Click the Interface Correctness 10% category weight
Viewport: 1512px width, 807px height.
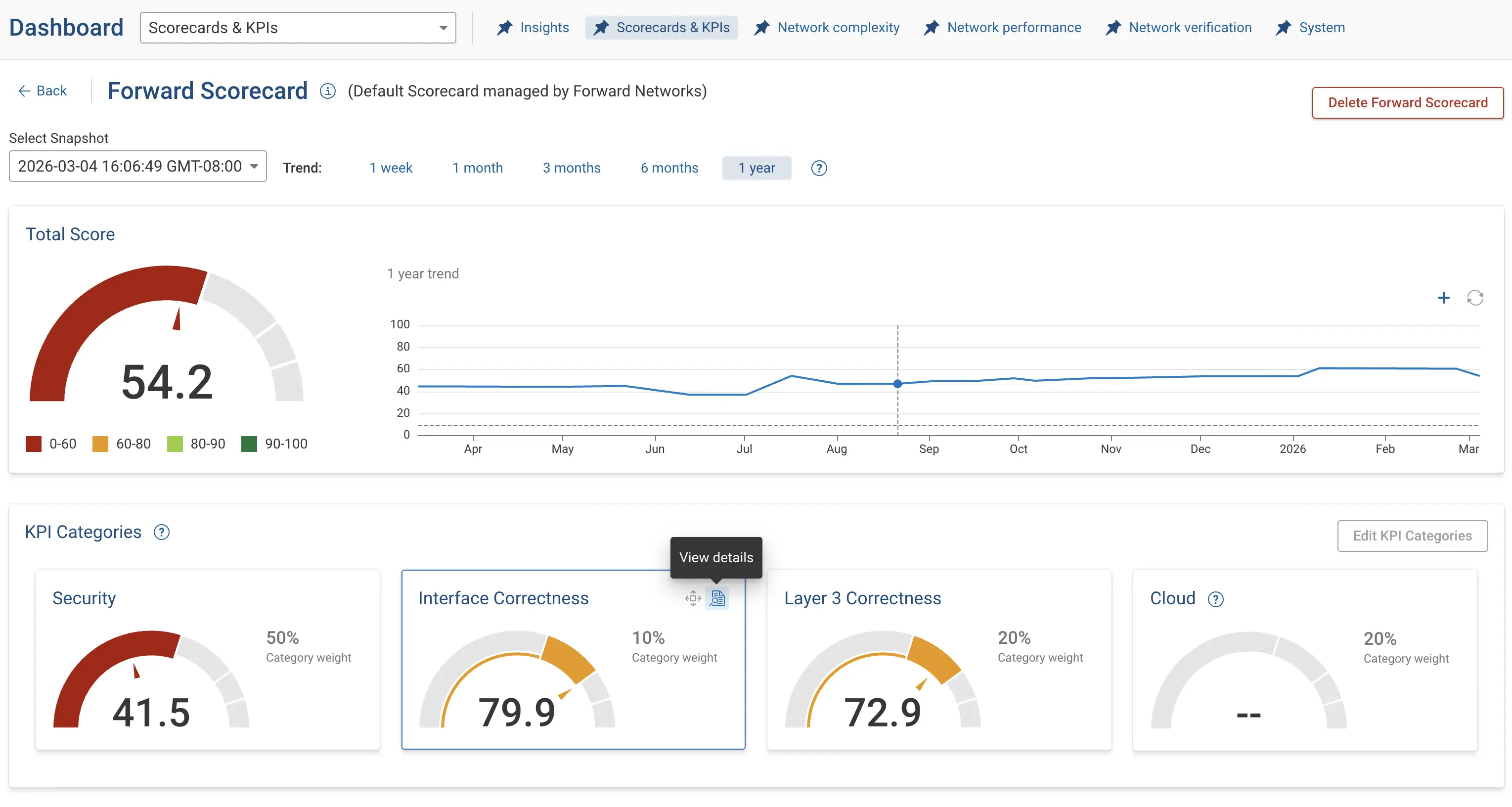coord(674,646)
